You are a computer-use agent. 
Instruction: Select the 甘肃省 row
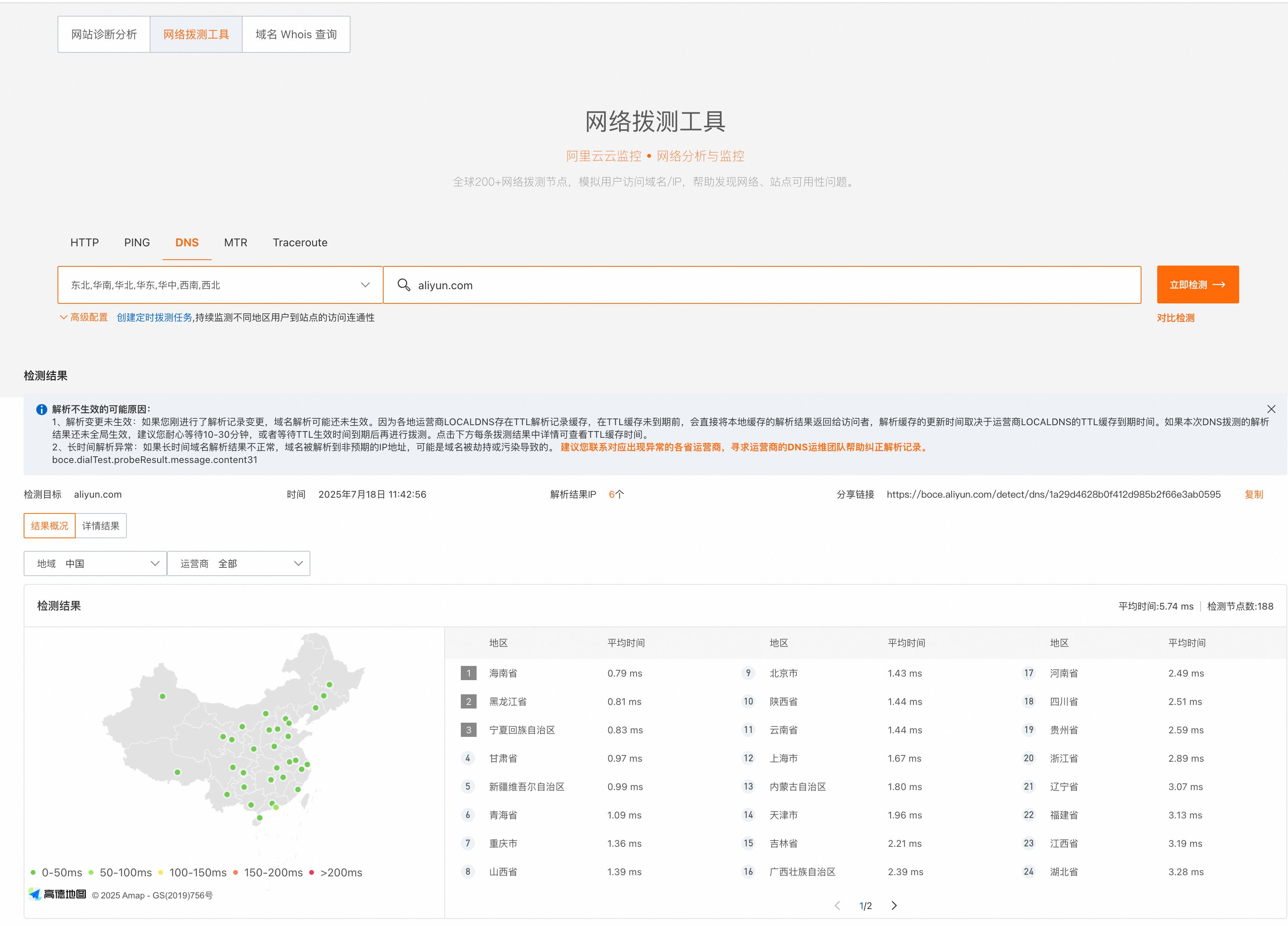[x=585, y=759]
